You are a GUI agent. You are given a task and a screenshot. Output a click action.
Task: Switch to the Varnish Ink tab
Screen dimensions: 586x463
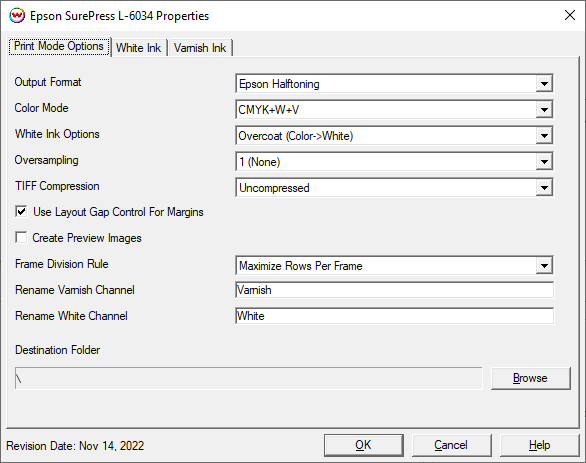[x=200, y=48]
